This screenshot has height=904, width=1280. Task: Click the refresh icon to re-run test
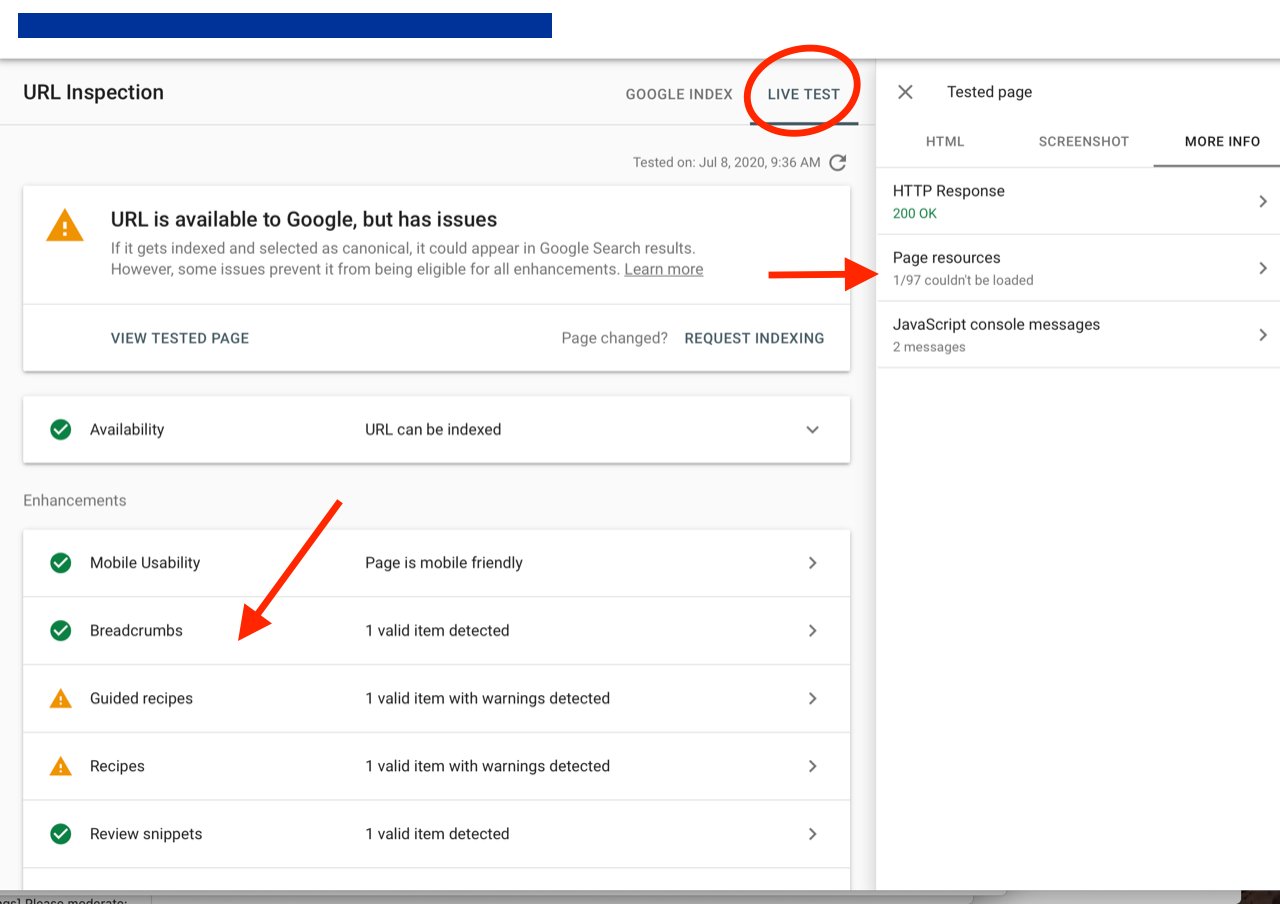(x=838, y=162)
